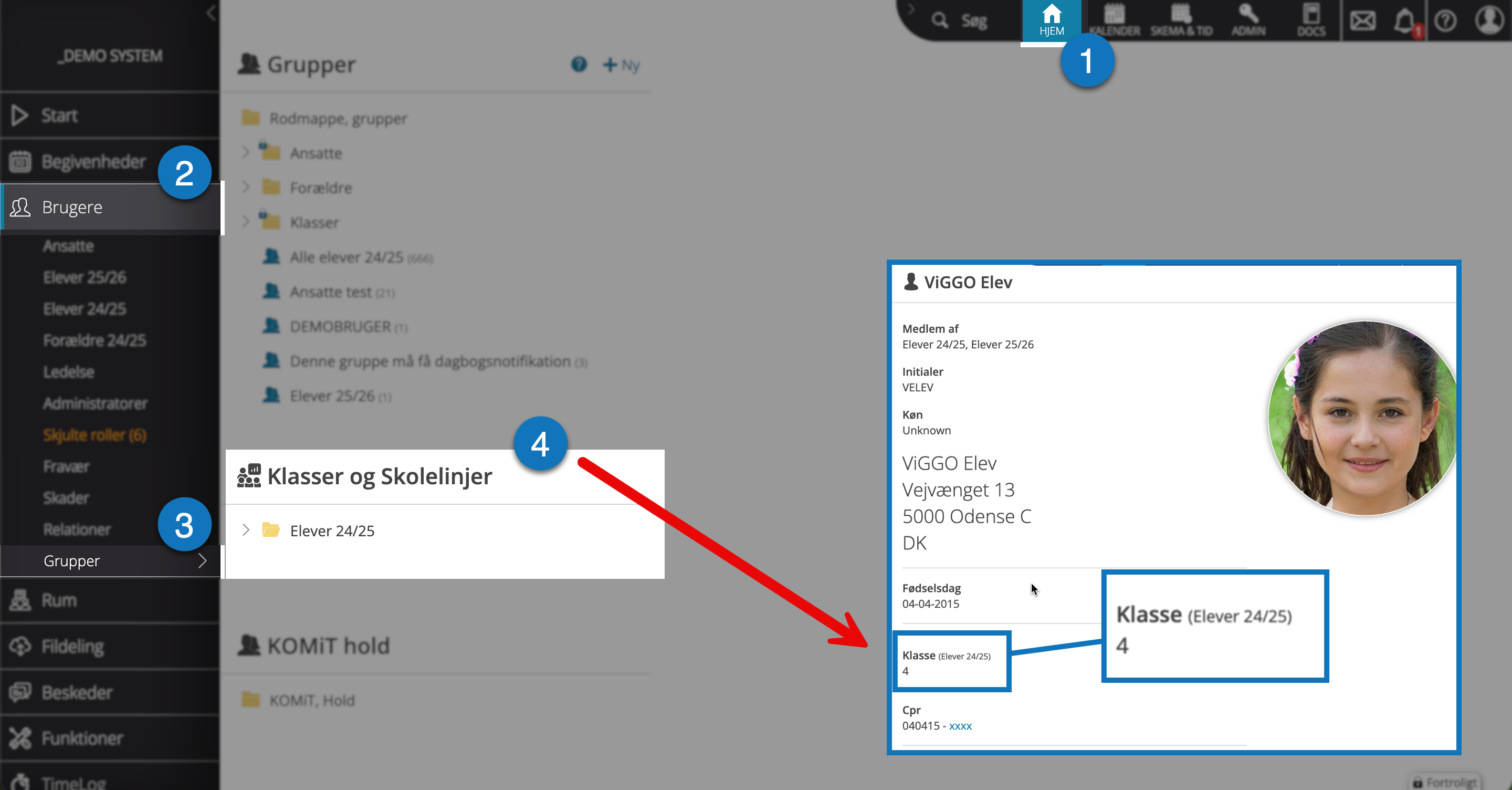1512x790 pixels.
Task: Expand the Klasser folder in Grupper
Action: click(246, 222)
